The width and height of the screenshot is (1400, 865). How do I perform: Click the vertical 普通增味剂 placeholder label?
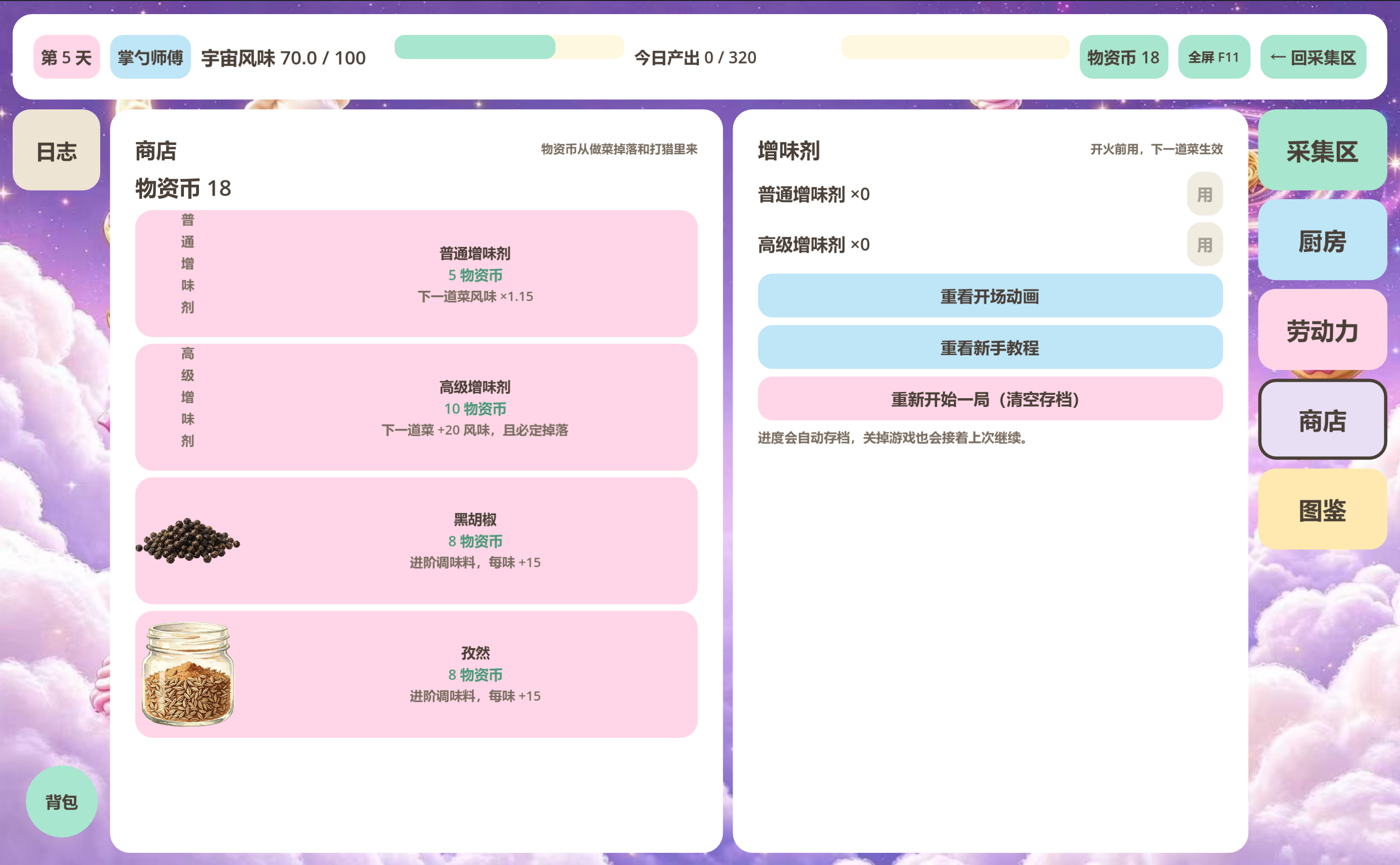[x=188, y=263]
